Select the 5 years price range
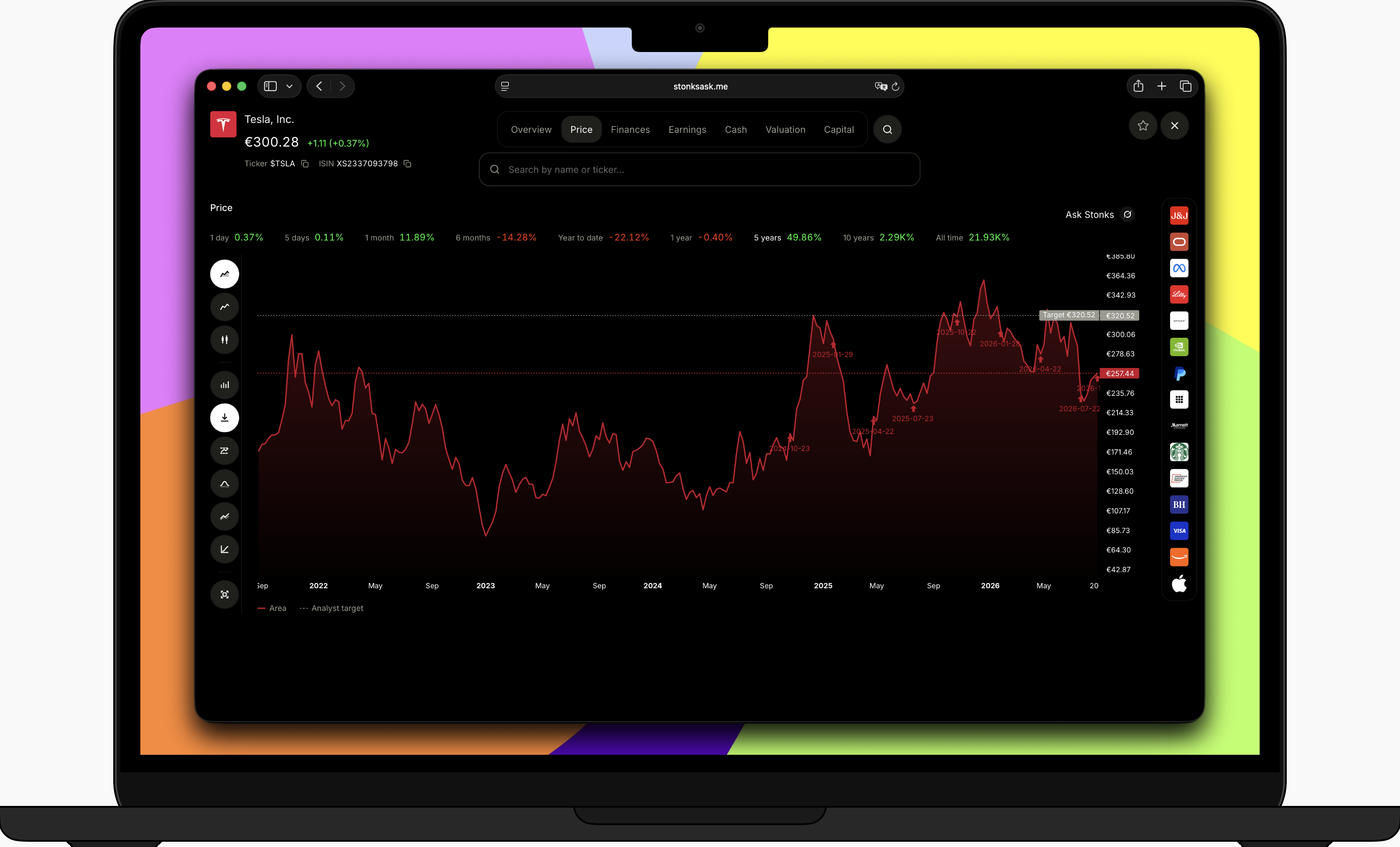The height and width of the screenshot is (847, 1400). 787,237
